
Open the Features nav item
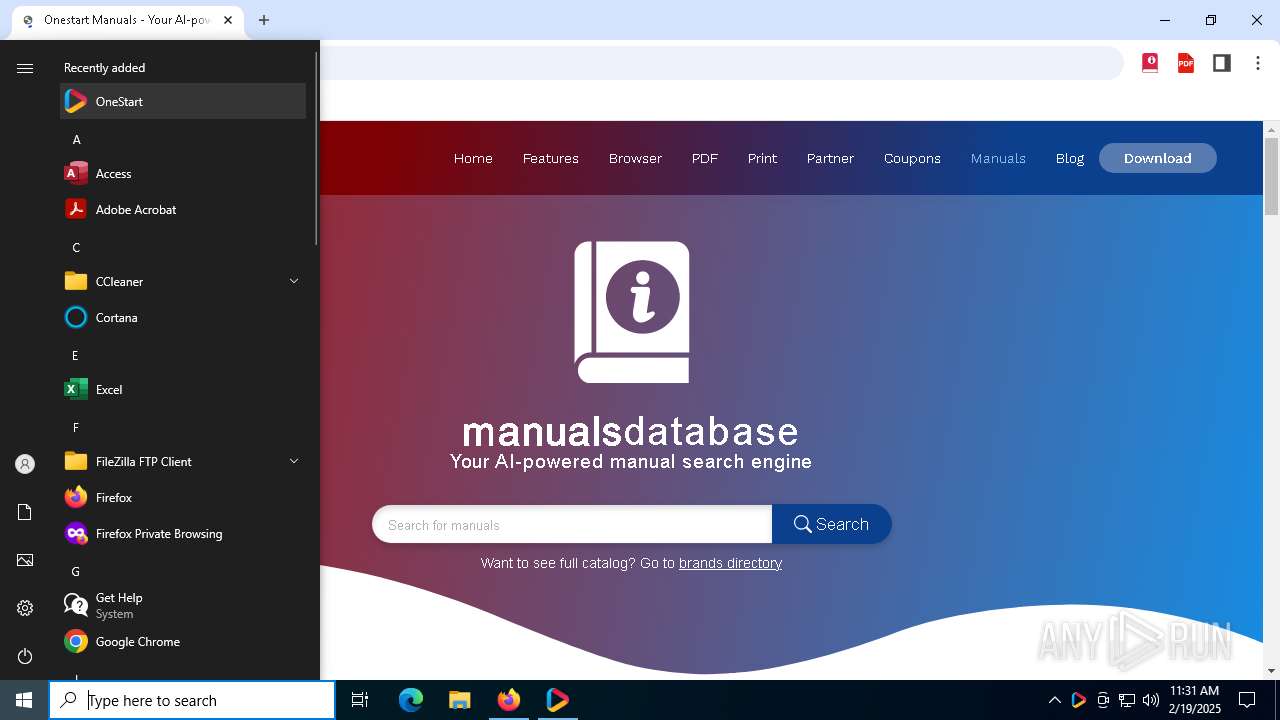point(551,158)
